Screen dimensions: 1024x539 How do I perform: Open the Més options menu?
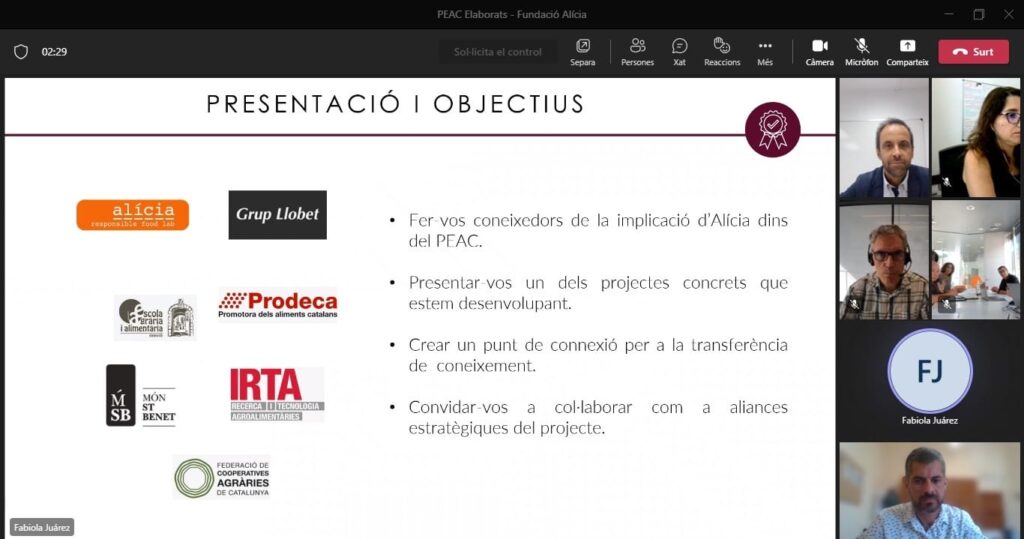(765, 51)
